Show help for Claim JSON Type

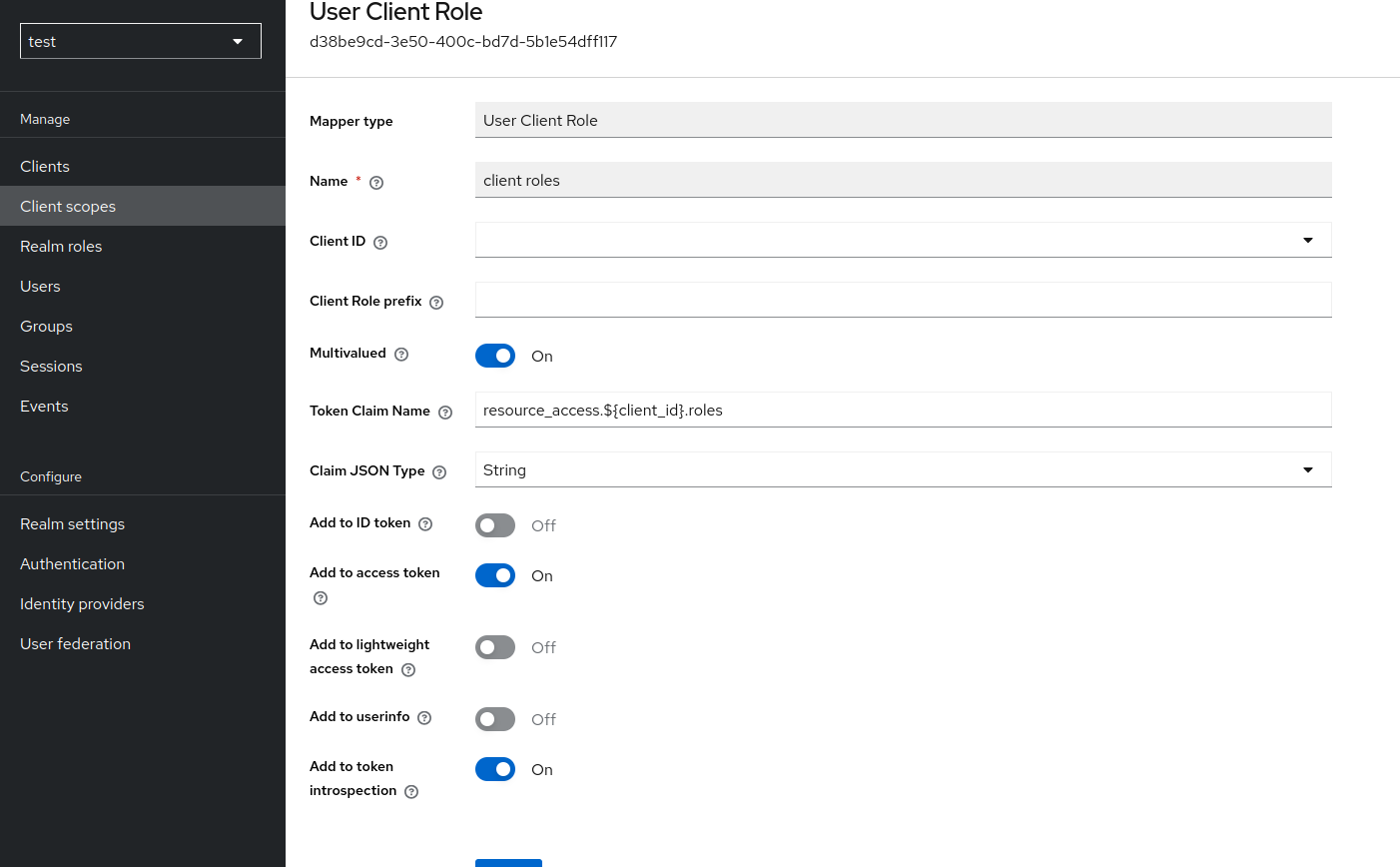(438, 471)
